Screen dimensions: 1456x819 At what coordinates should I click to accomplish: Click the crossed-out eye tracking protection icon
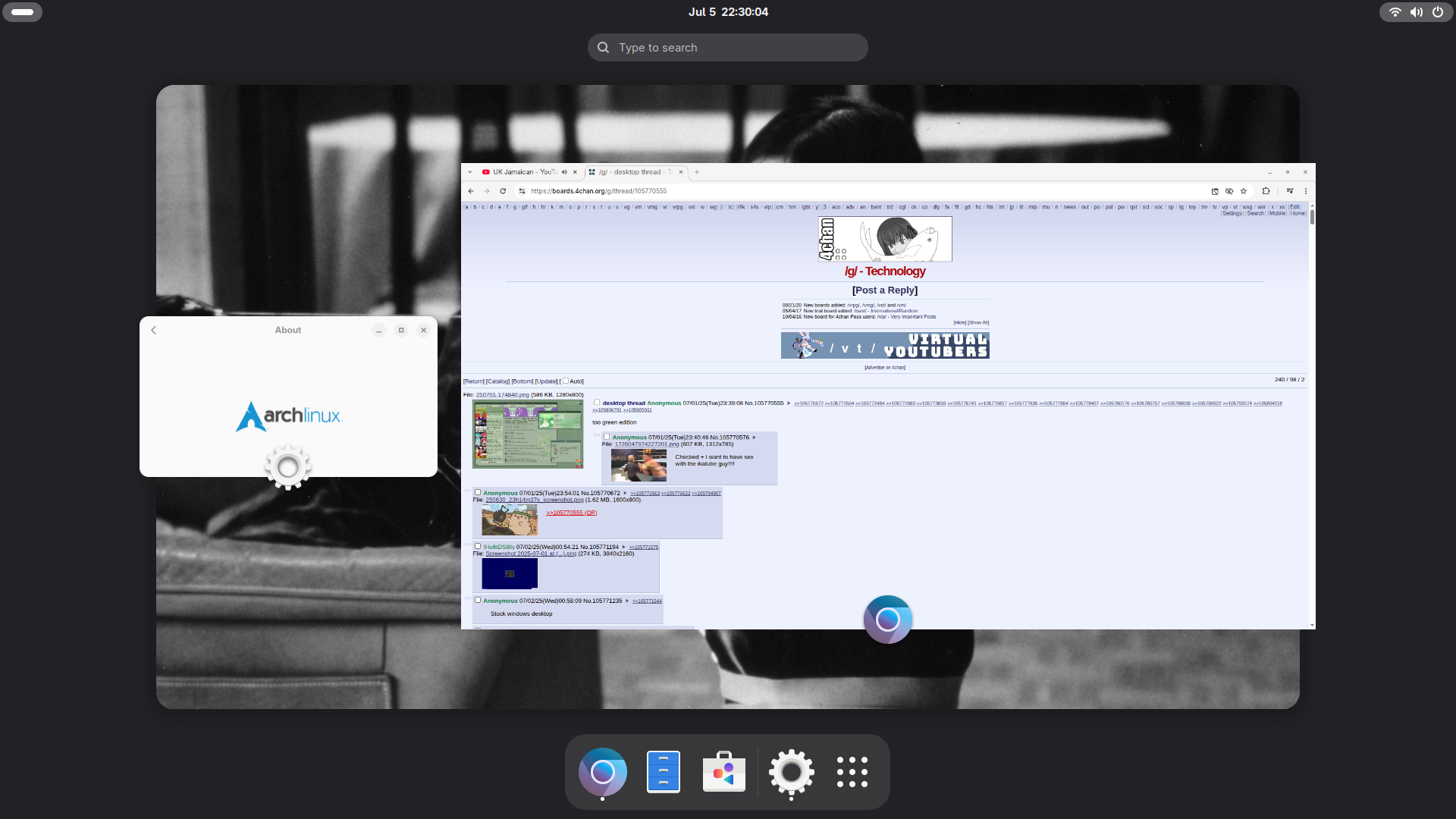1229,191
